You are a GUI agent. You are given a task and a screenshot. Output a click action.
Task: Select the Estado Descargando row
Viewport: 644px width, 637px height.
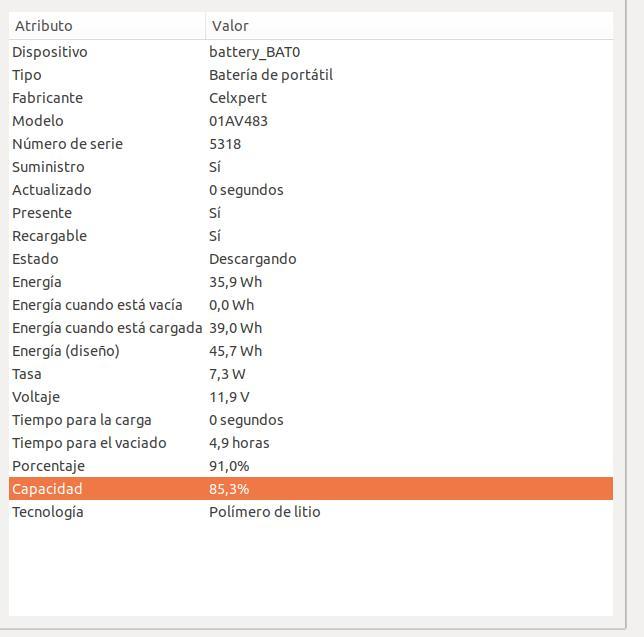311,259
